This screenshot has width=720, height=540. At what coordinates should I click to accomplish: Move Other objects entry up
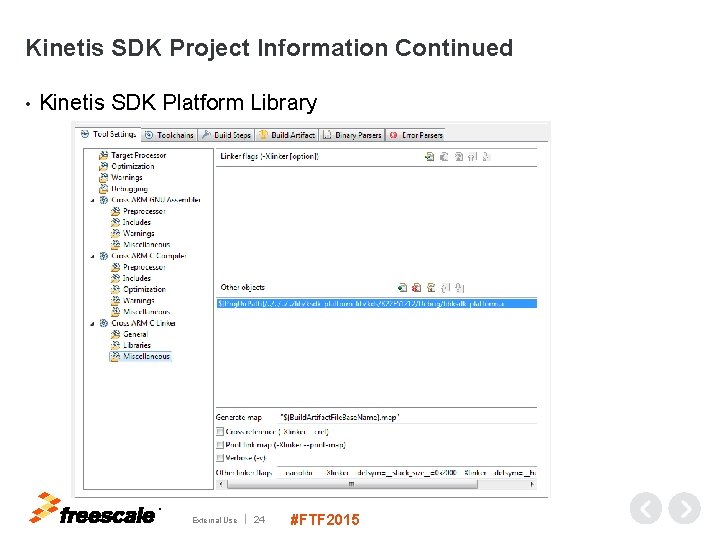(x=445, y=288)
